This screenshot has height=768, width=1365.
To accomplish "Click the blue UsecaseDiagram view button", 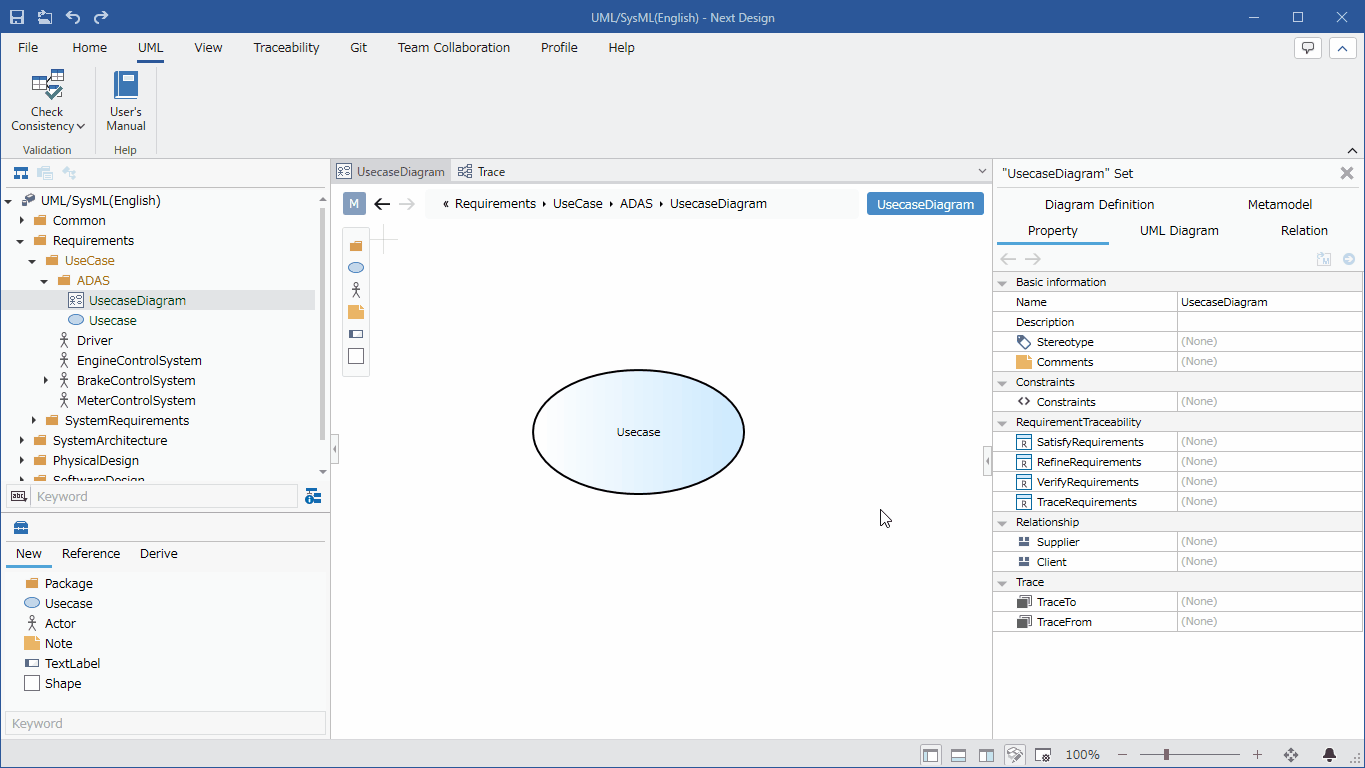I will coord(925,204).
